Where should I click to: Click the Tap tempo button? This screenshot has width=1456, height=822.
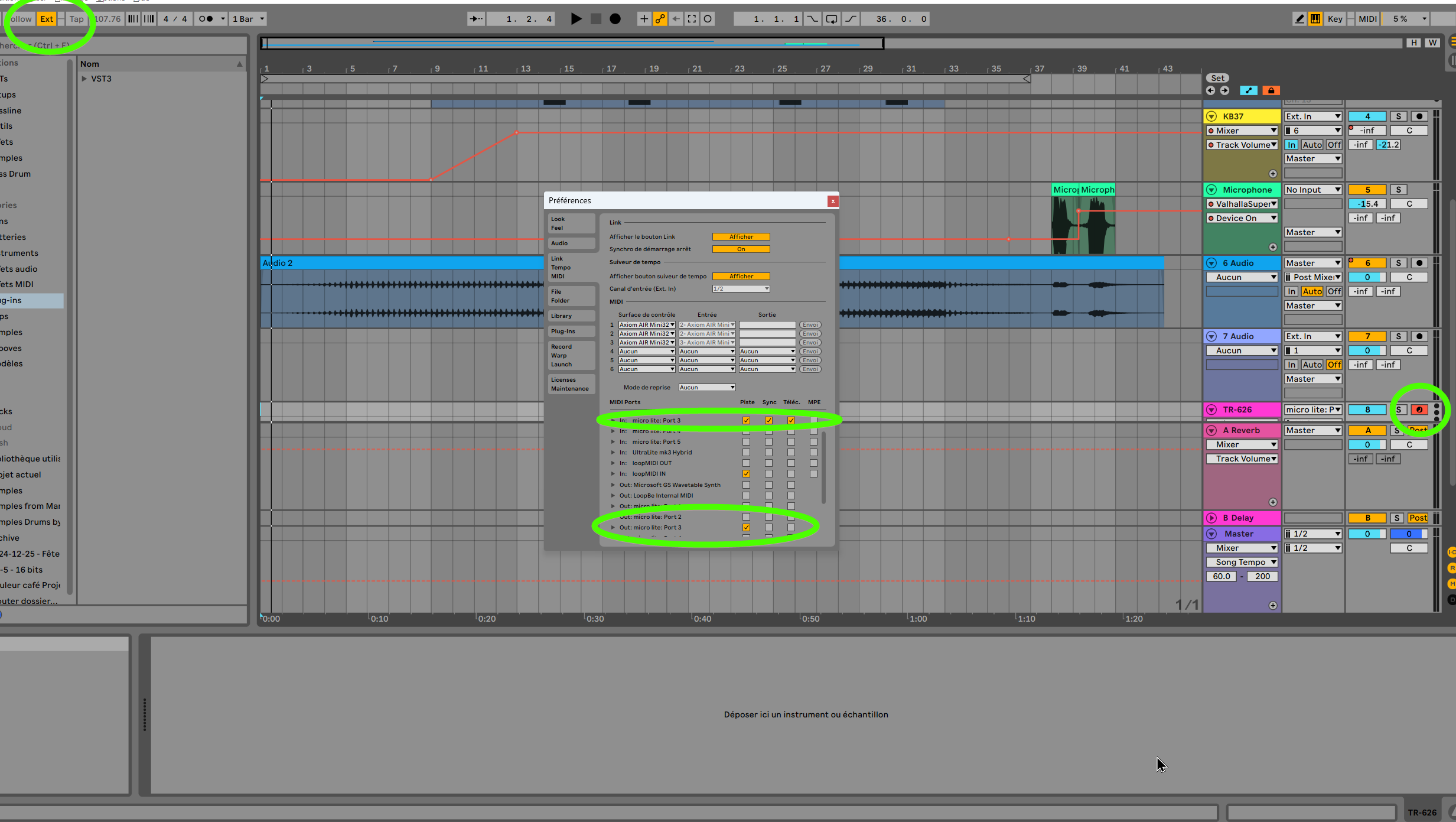click(x=76, y=19)
